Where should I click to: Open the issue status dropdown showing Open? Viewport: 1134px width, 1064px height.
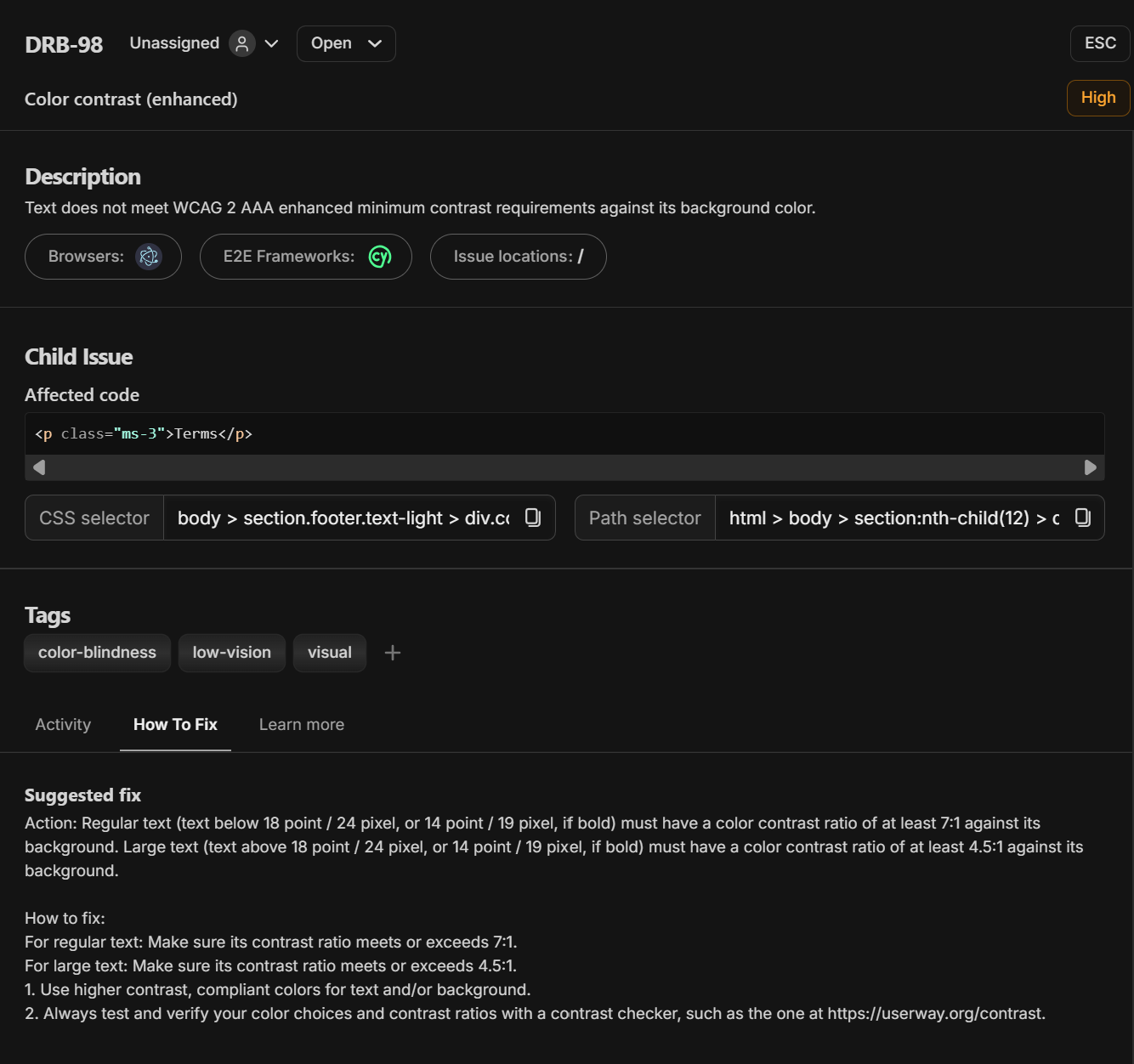point(345,43)
